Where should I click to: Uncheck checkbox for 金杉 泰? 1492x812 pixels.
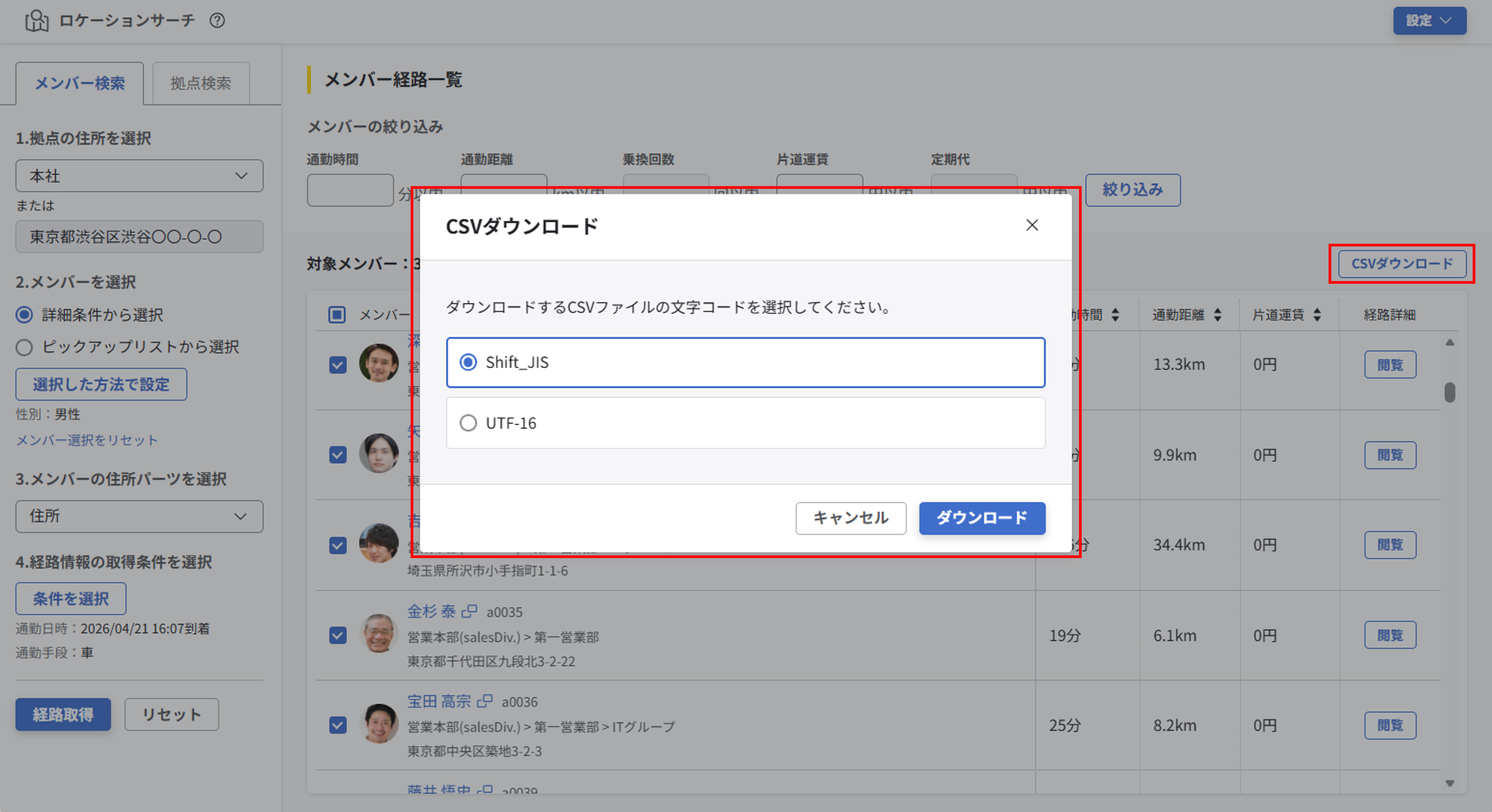coord(338,635)
